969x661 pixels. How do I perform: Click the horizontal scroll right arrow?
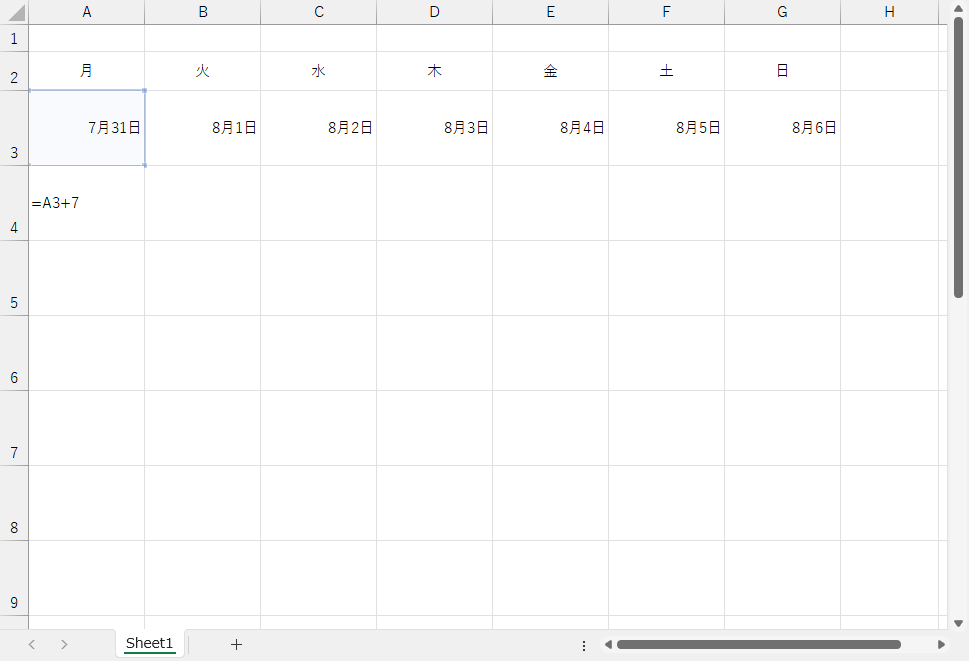(941, 644)
